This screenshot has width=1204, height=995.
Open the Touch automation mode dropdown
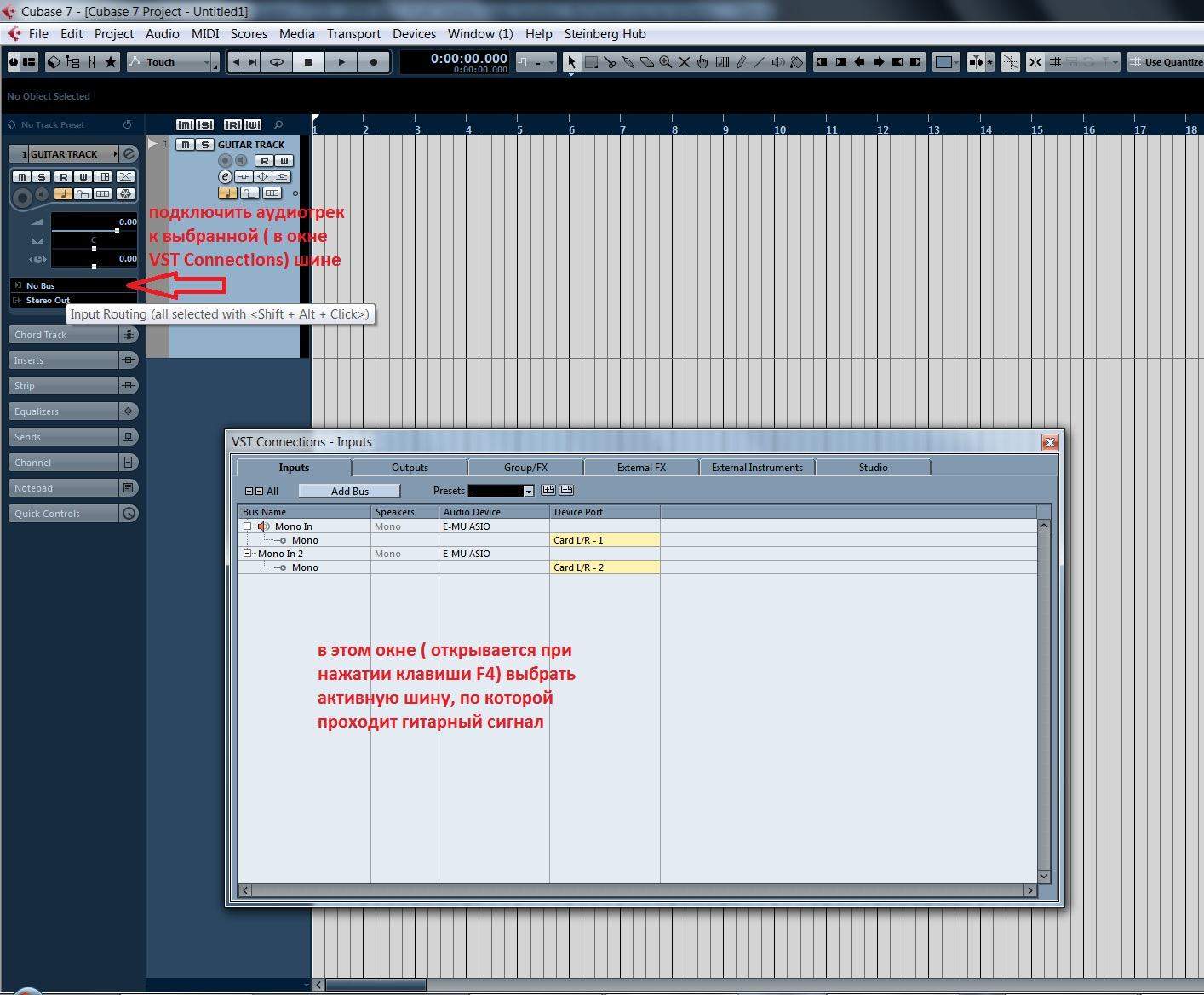tap(173, 62)
